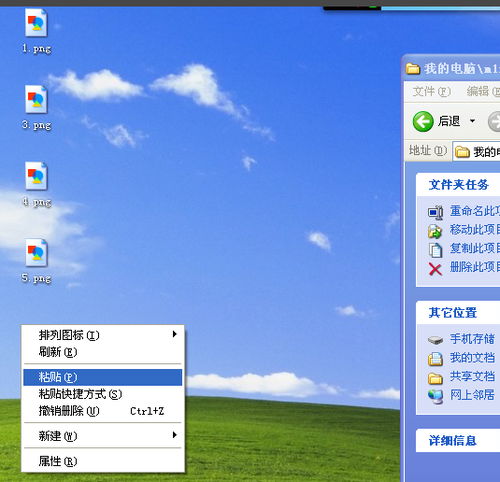The image size is (500, 482).
Task: Click the 删除此项目 task link
Action: point(475,267)
